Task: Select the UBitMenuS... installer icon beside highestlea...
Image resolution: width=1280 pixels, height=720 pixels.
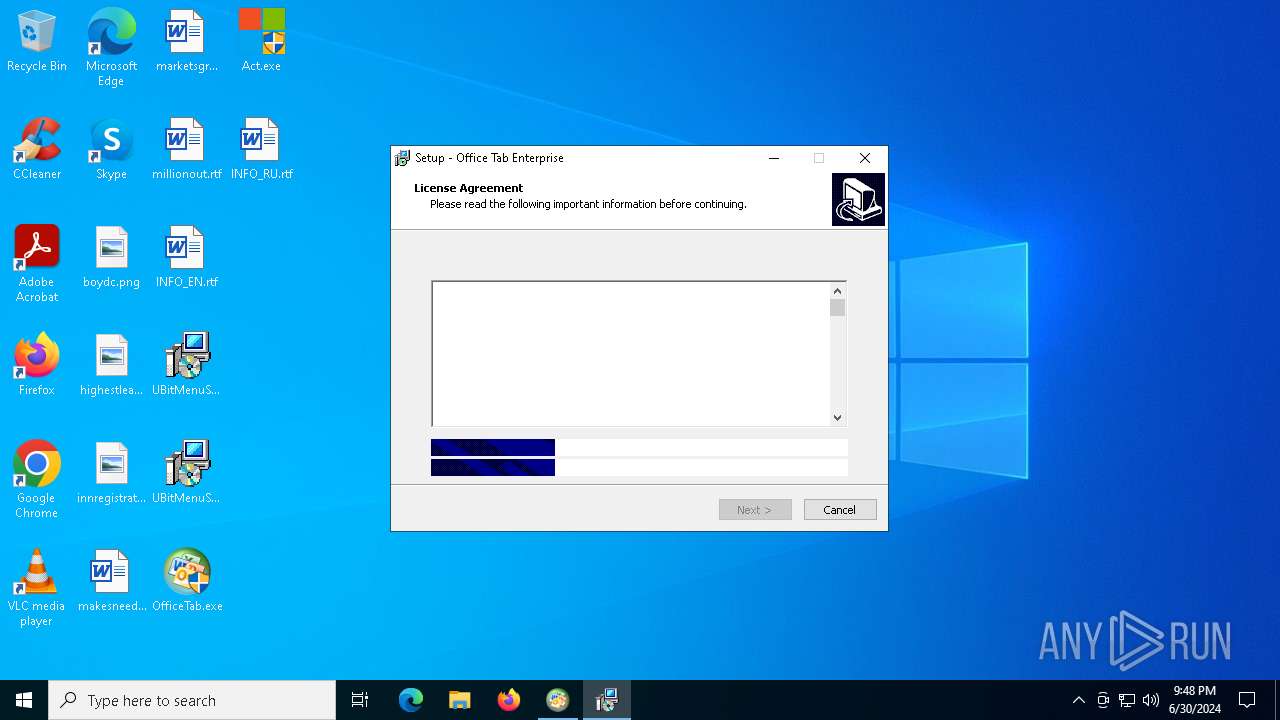Action: pyautogui.click(x=186, y=365)
